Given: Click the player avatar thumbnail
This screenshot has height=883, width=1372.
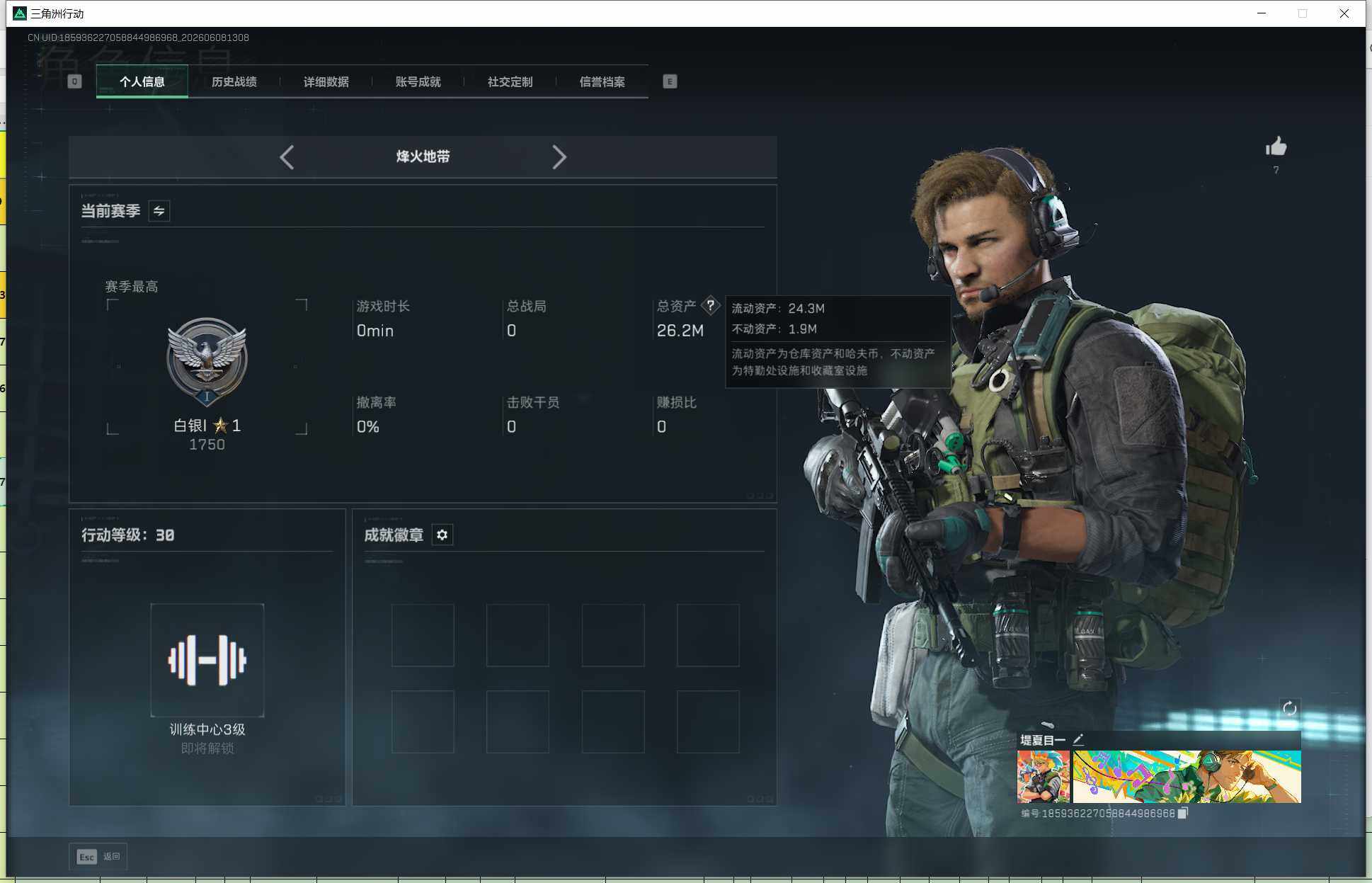Looking at the screenshot, I should pyautogui.click(x=1044, y=777).
